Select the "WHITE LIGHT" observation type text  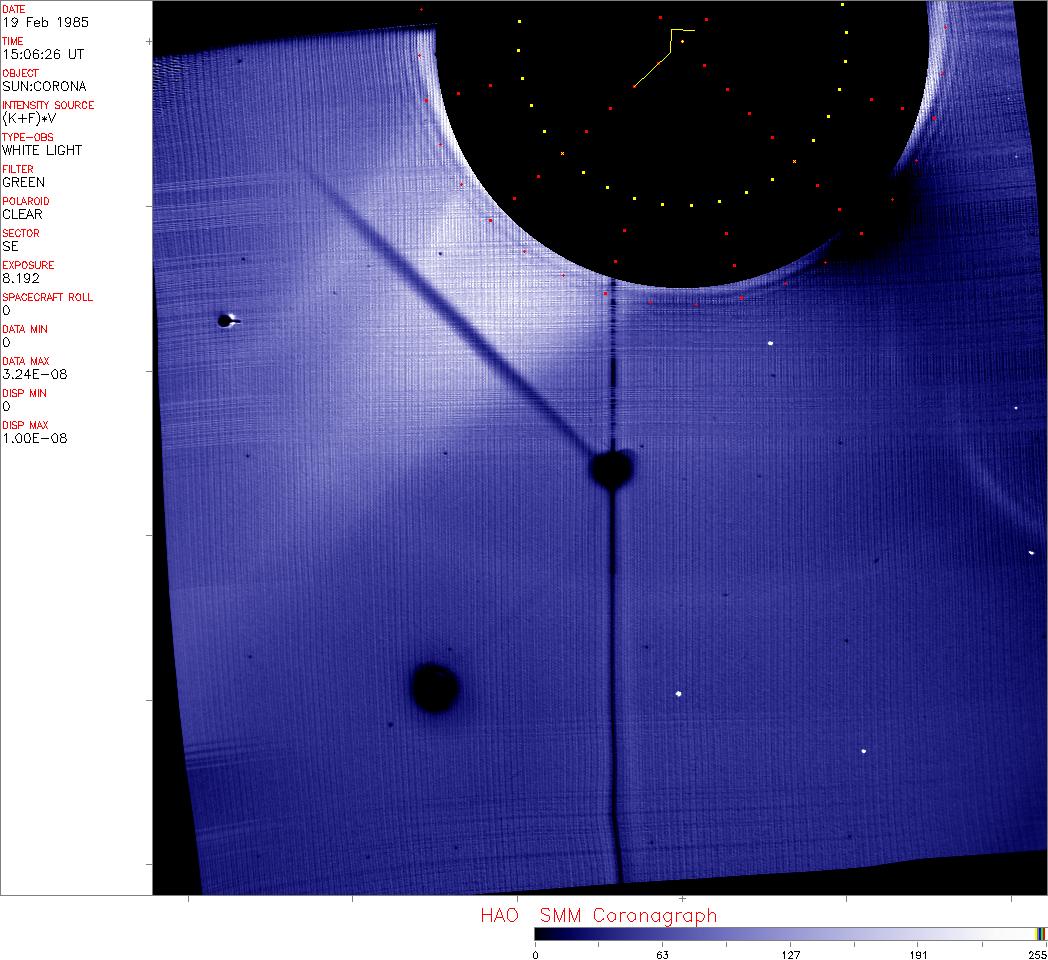(x=42, y=150)
